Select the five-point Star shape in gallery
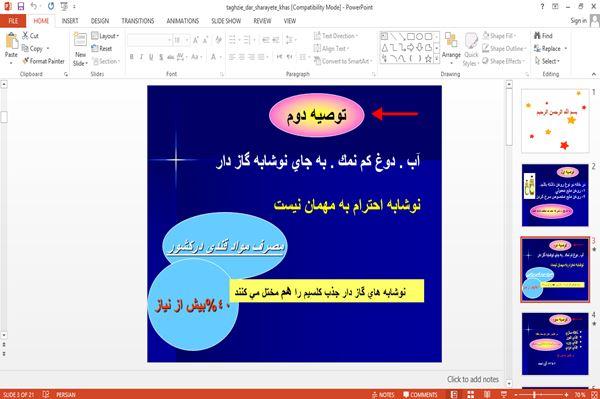Screen dimensions: 600x399 (429, 59)
